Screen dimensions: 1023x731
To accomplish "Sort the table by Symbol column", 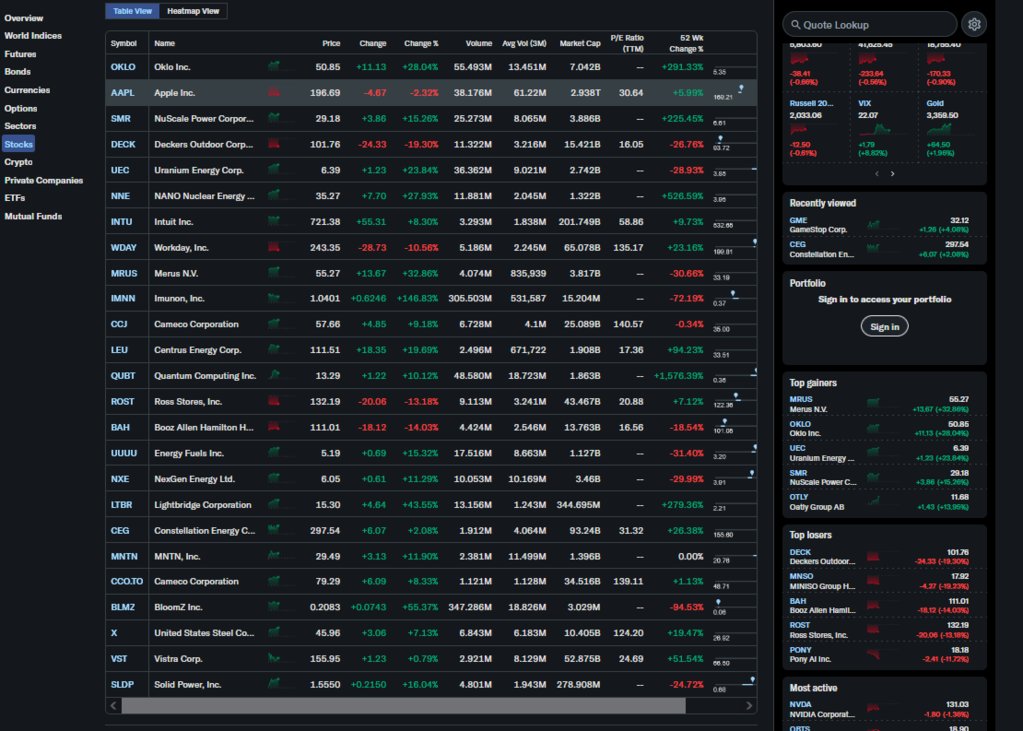I will (124, 43).
